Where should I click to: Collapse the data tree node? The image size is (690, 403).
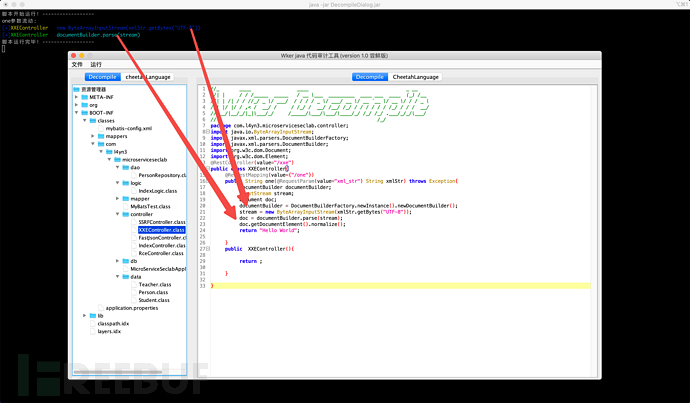pos(117,277)
